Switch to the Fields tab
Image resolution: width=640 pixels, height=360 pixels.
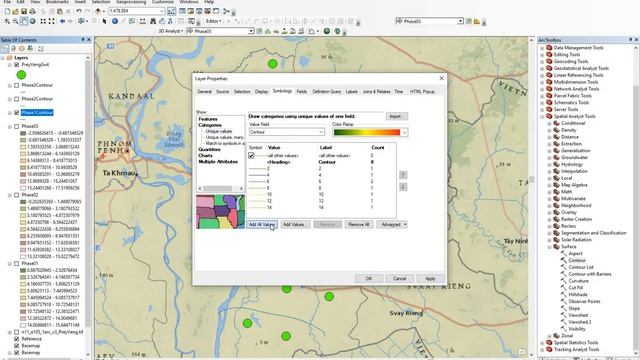(302, 92)
